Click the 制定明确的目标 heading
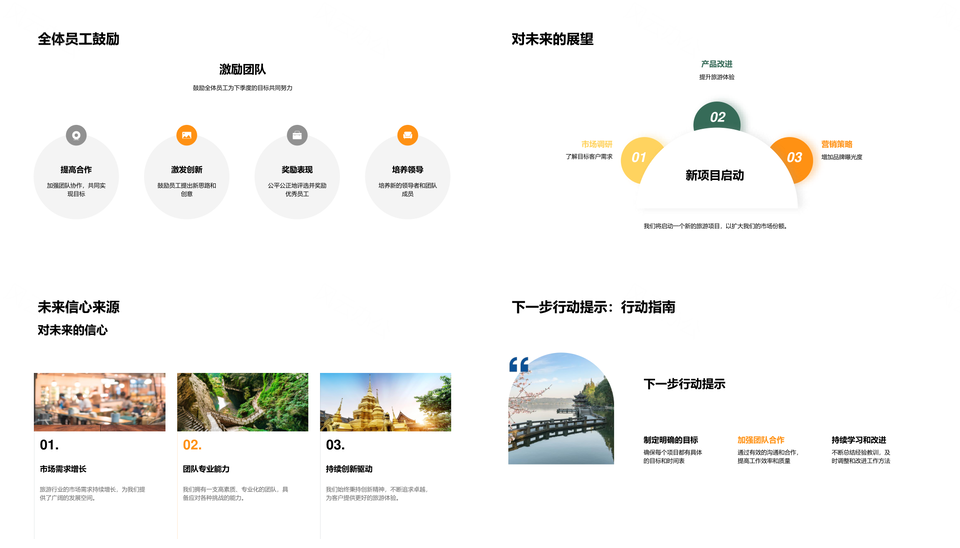 pyautogui.click(x=671, y=440)
